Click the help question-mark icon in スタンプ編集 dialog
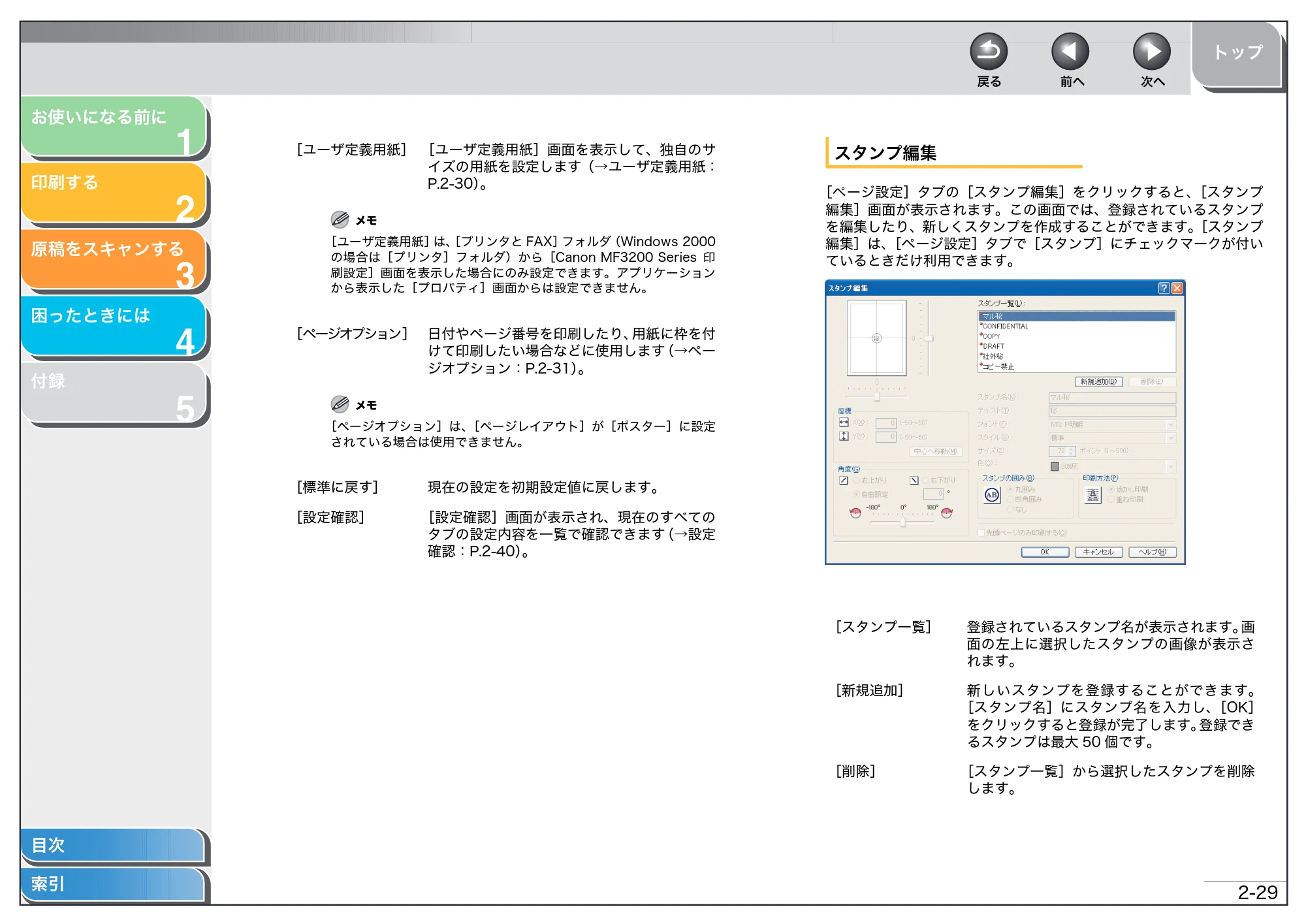 click(1164, 288)
